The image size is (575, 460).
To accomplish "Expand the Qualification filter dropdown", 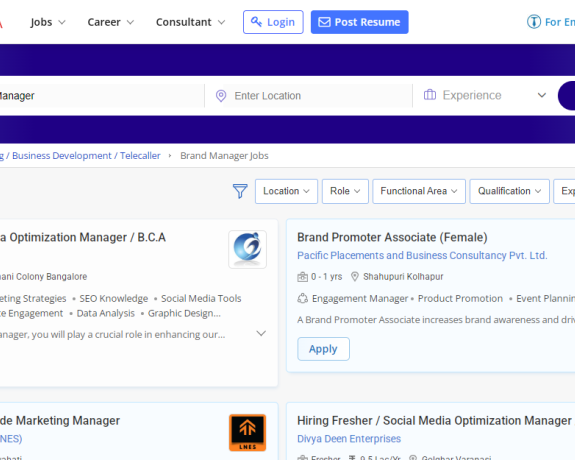I will coord(509,191).
